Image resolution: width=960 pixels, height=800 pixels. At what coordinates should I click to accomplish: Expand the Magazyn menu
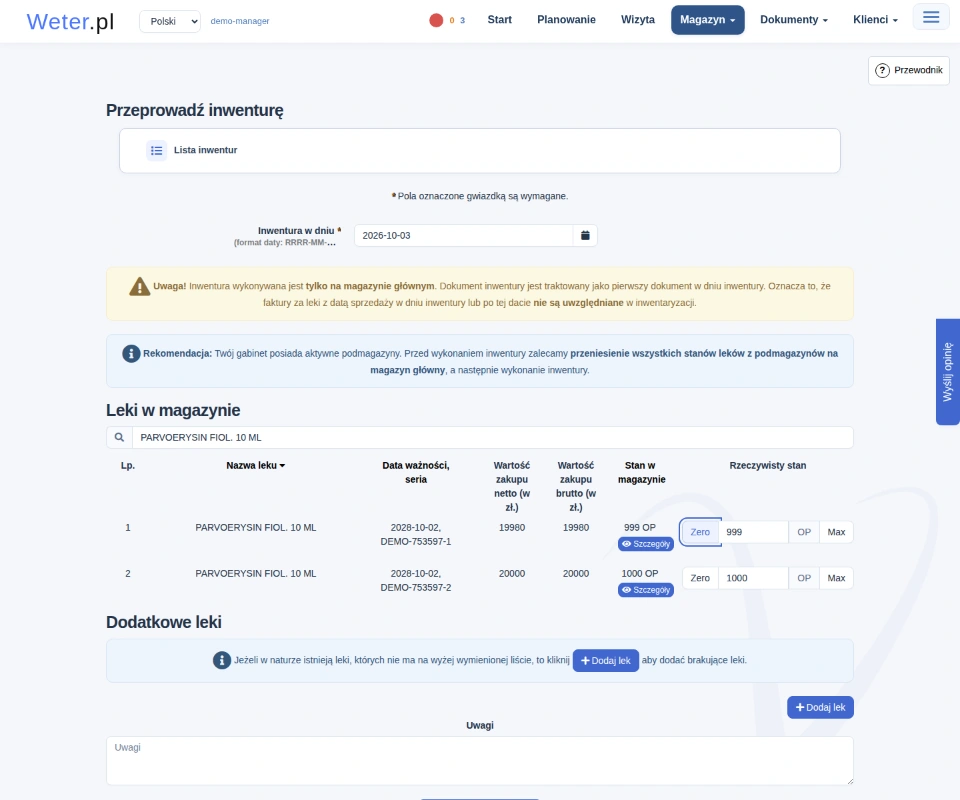pyautogui.click(x=707, y=20)
